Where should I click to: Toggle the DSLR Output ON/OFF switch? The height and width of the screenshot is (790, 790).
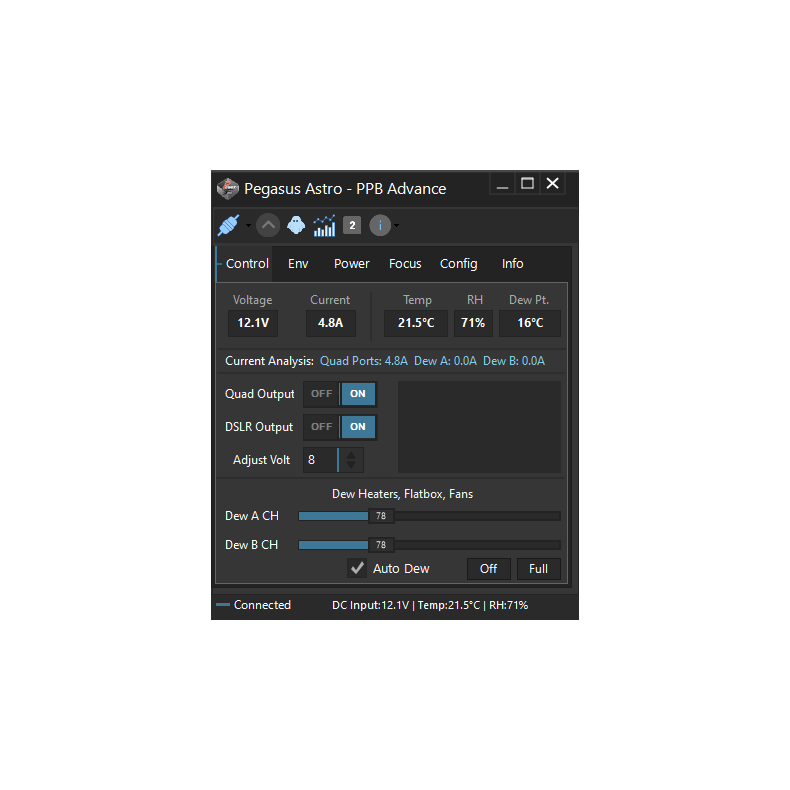coord(340,427)
